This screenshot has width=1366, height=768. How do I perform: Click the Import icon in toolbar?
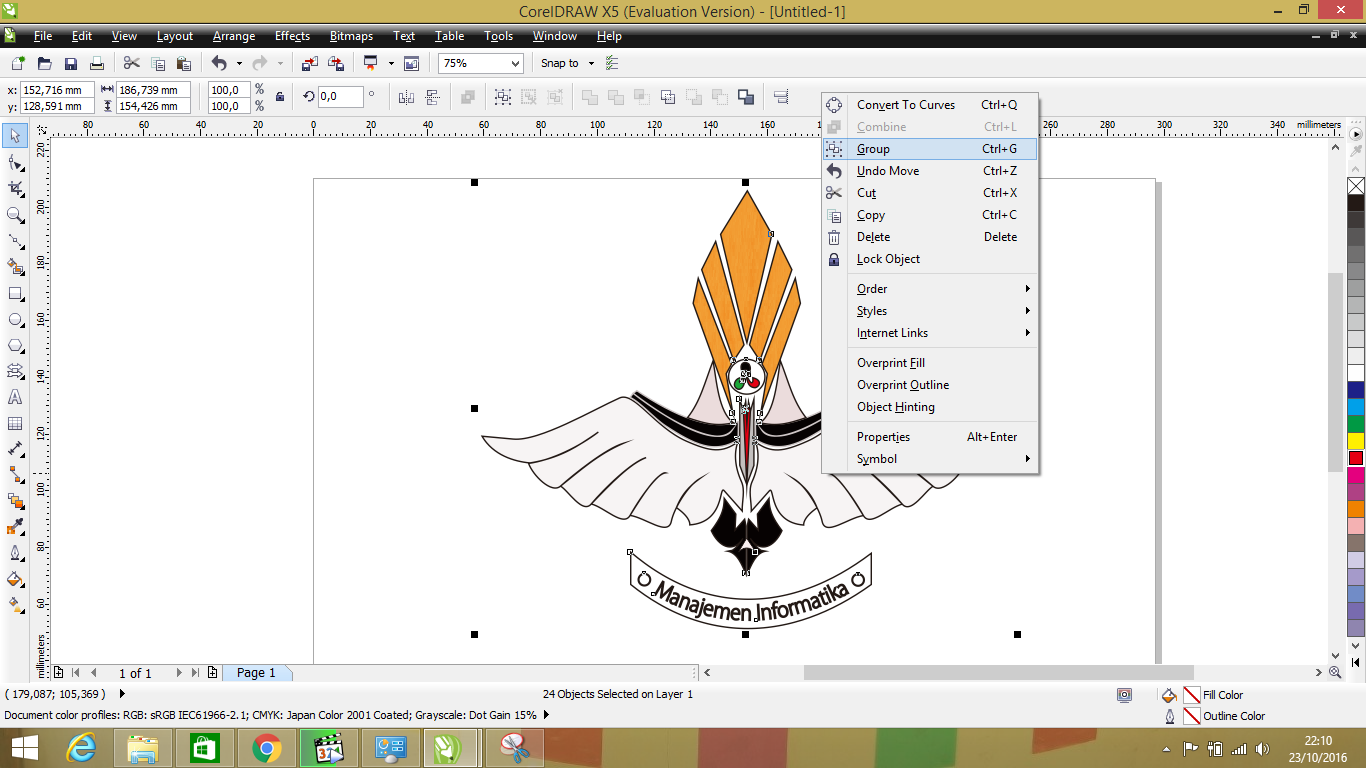click(310, 63)
